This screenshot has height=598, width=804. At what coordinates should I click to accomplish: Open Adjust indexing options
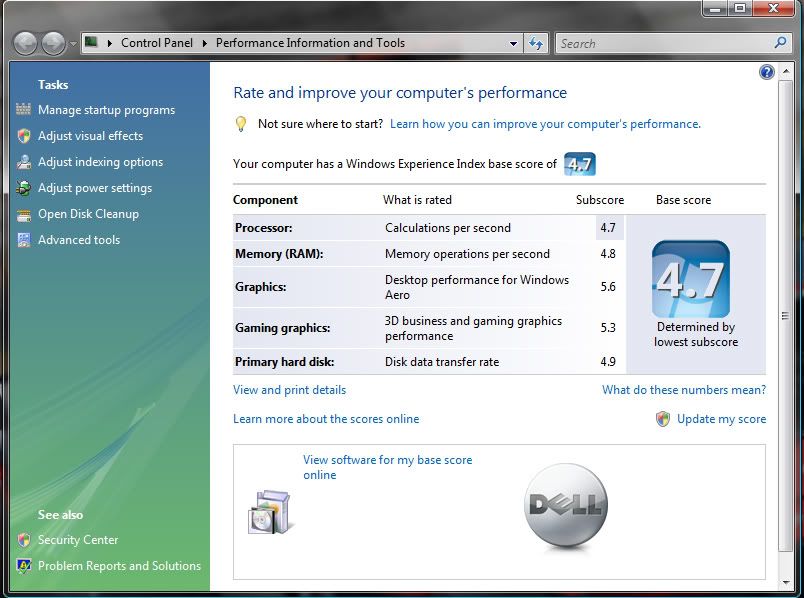point(100,162)
